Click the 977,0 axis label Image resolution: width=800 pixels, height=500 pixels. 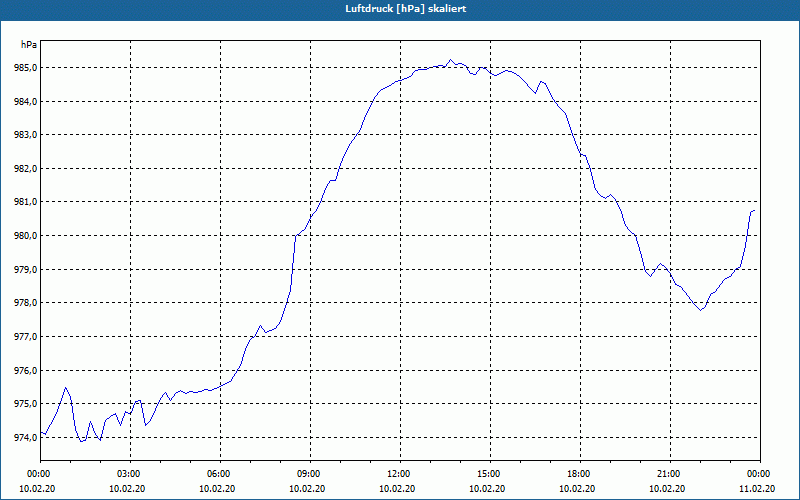click(27, 337)
